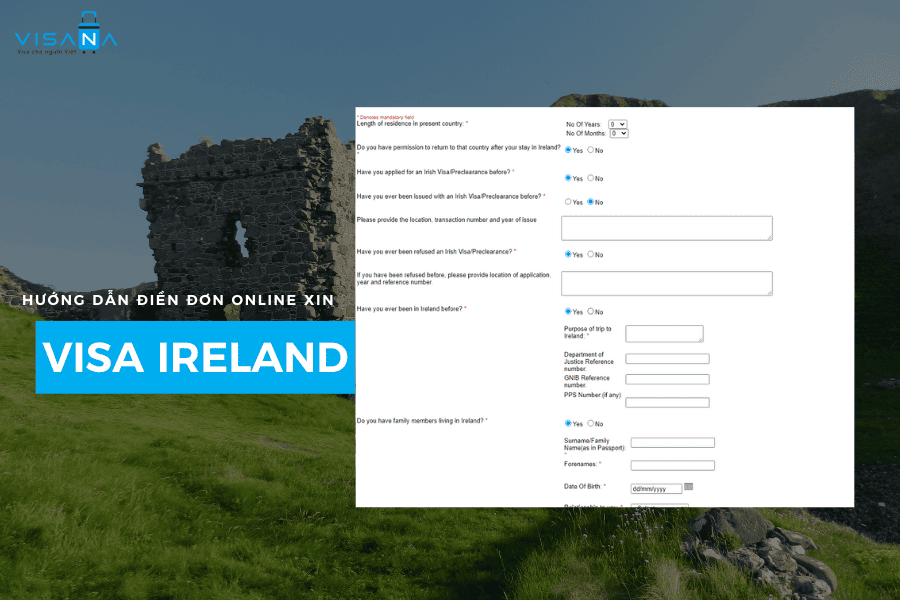The width and height of the screenshot is (900, 600).
Task: Open the Relationship to you select dropdown
Action: coord(658,505)
